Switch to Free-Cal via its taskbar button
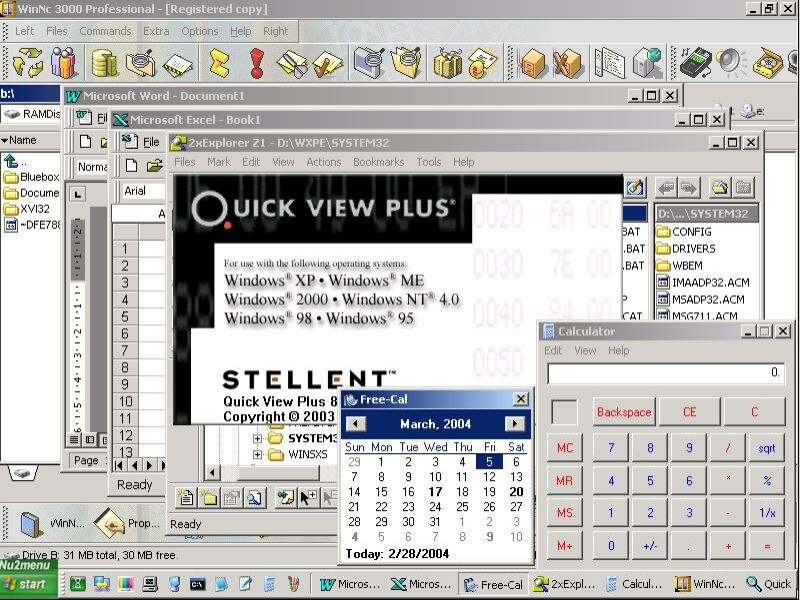This screenshot has width=800, height=600. pyautogui.click(x=493, y=584)
